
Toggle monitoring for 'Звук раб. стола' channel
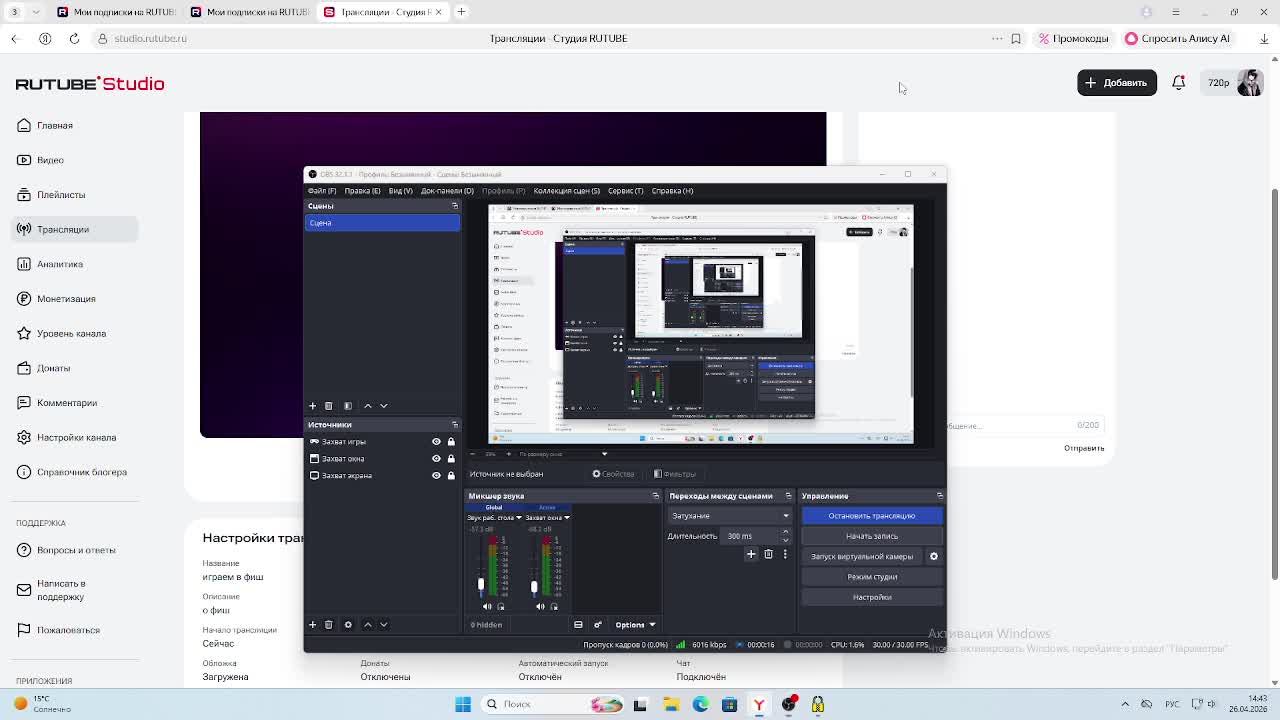501,606
